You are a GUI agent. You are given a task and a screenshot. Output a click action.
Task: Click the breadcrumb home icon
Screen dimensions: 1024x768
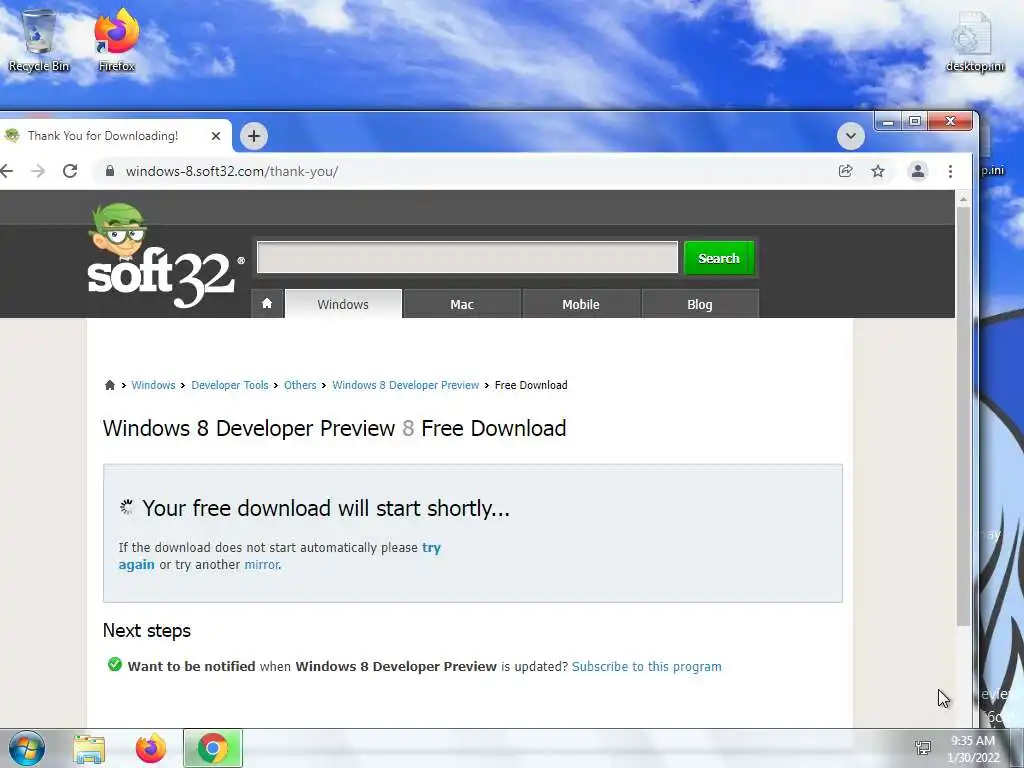pyautogui.click(x=110, y=385)
